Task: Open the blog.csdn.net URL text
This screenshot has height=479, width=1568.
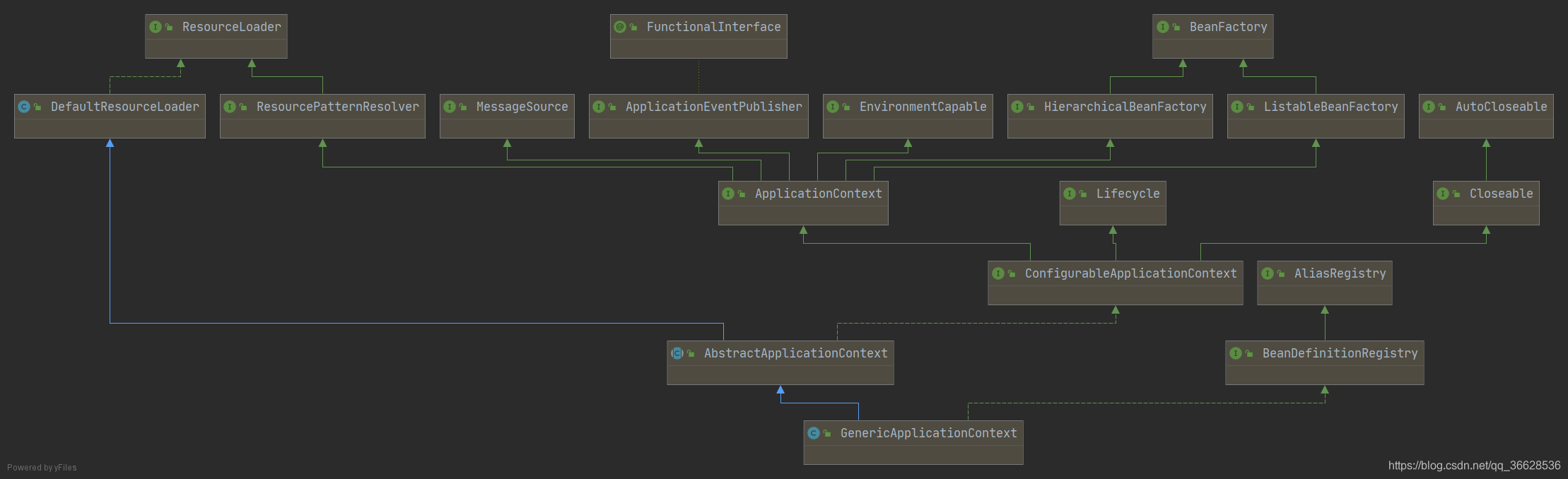Action: pyautogui.click(x=1474, y=466)
